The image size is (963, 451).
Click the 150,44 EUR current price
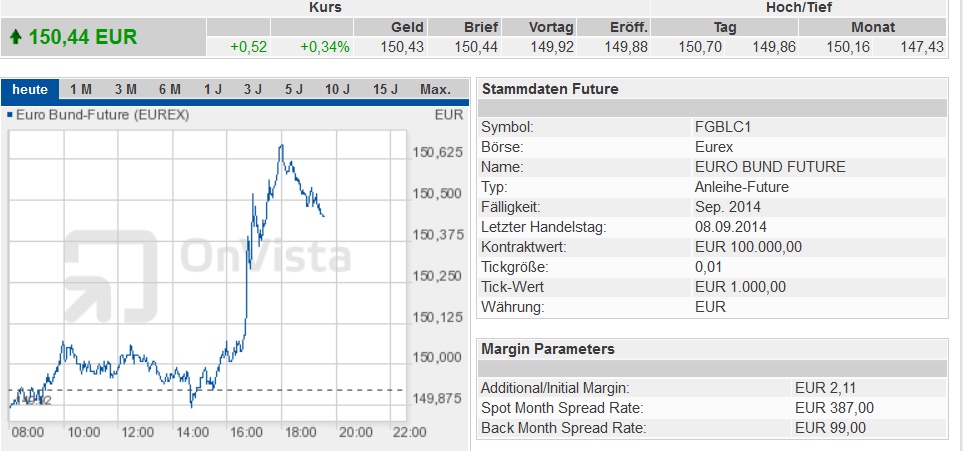click(82, 38)
